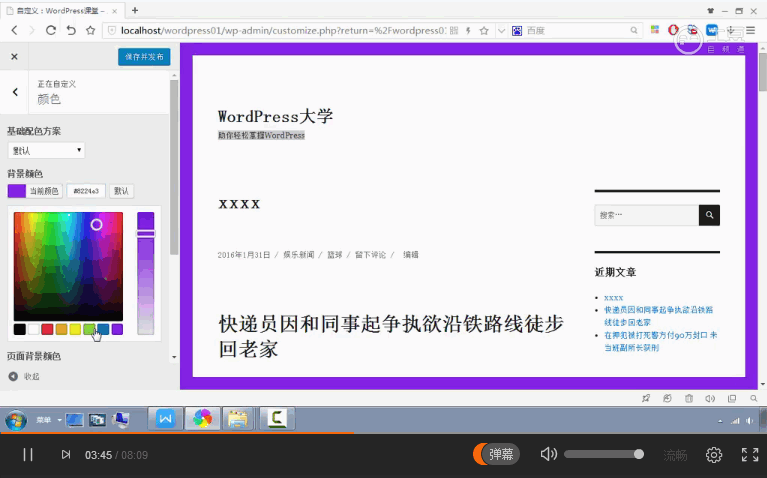Reload the page with refresh icon
Image resolution: width=767 pixels, height=478 pixels.
[50, 30]
